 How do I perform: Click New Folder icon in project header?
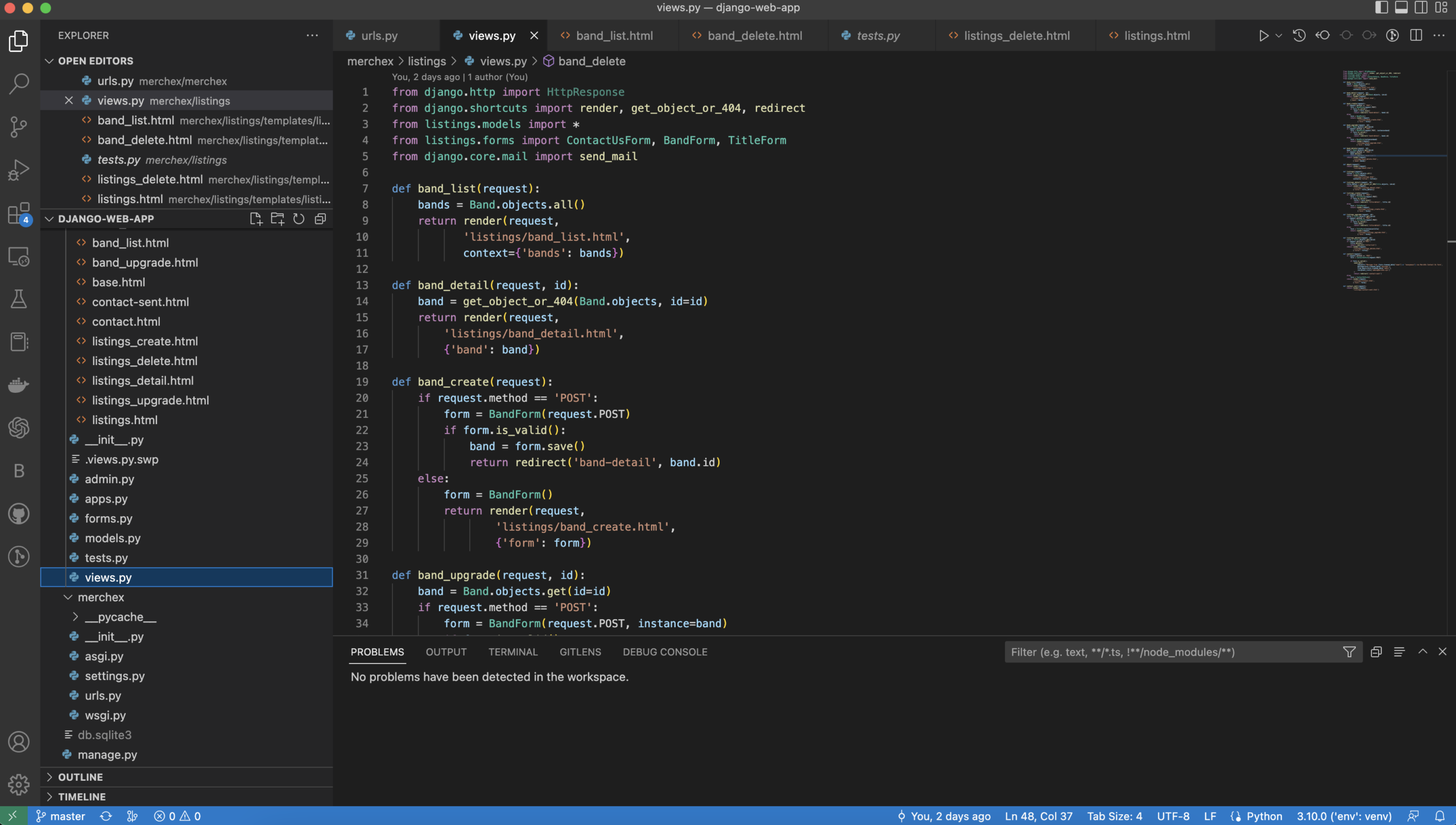click(278, 219)
